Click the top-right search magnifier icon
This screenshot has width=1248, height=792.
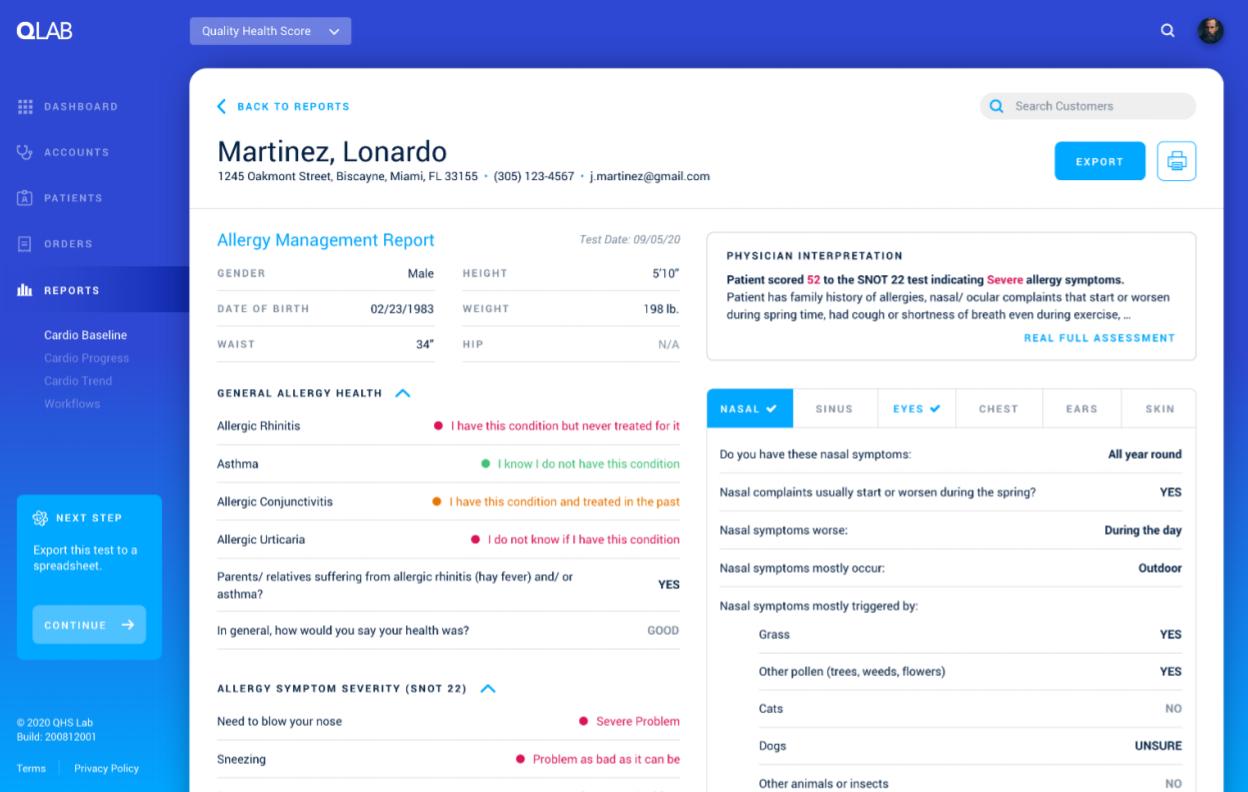pyautogui.click(x=1167, y=31)
